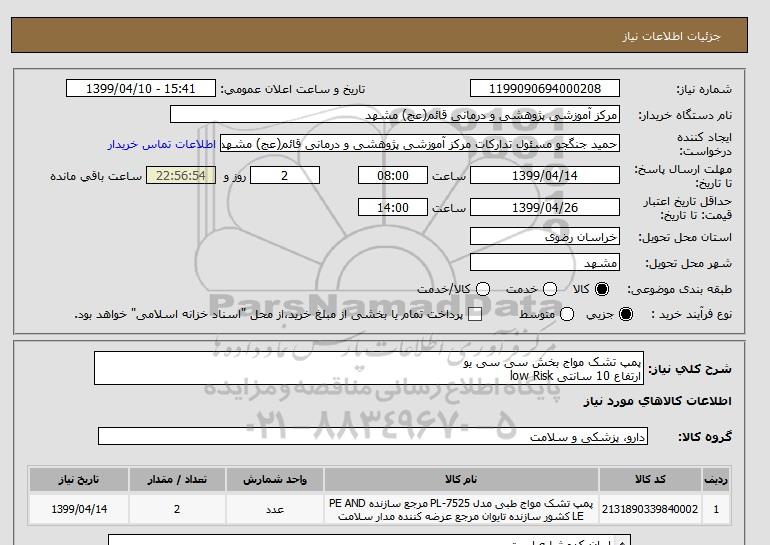Select the متوسط purchase type radio
770x545 pixels.
coord(567,314)
